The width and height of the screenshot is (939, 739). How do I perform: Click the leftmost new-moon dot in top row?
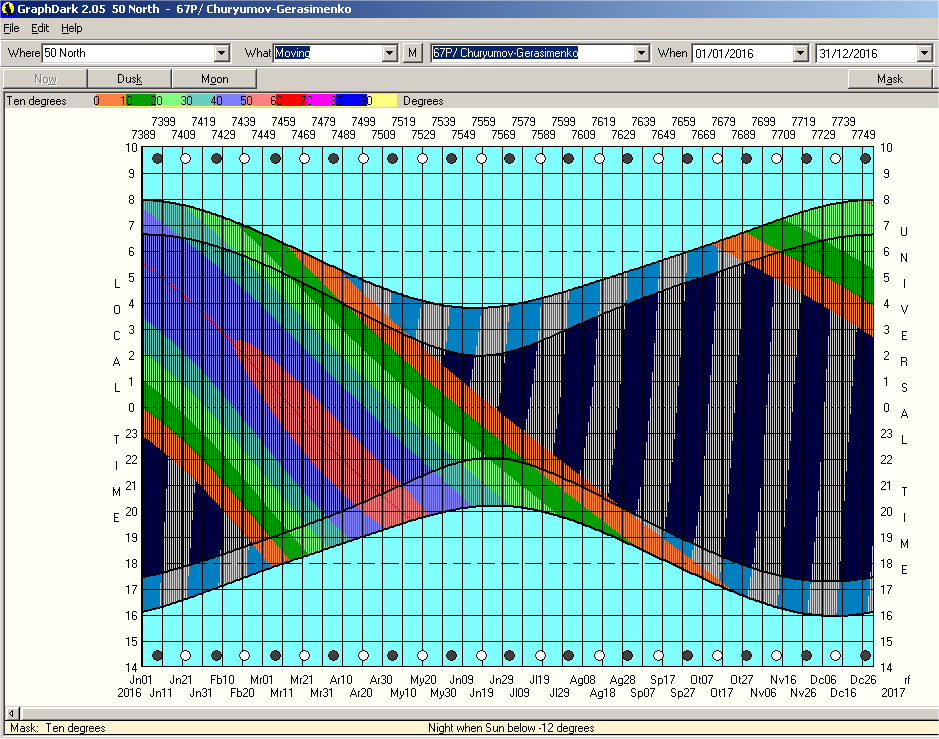pyautogui.click(x=156, y=158)
